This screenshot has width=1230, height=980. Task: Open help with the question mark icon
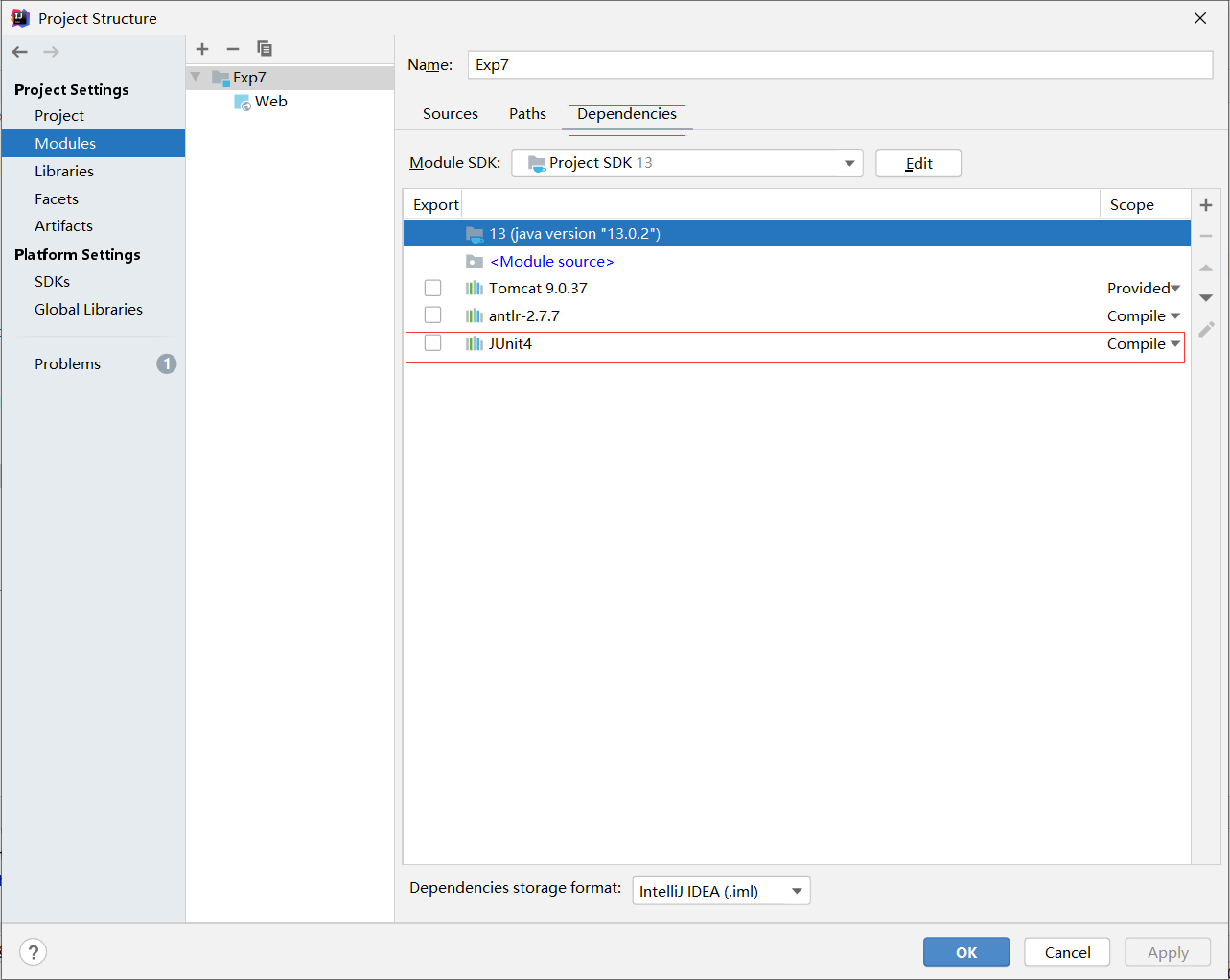(34, 952)
